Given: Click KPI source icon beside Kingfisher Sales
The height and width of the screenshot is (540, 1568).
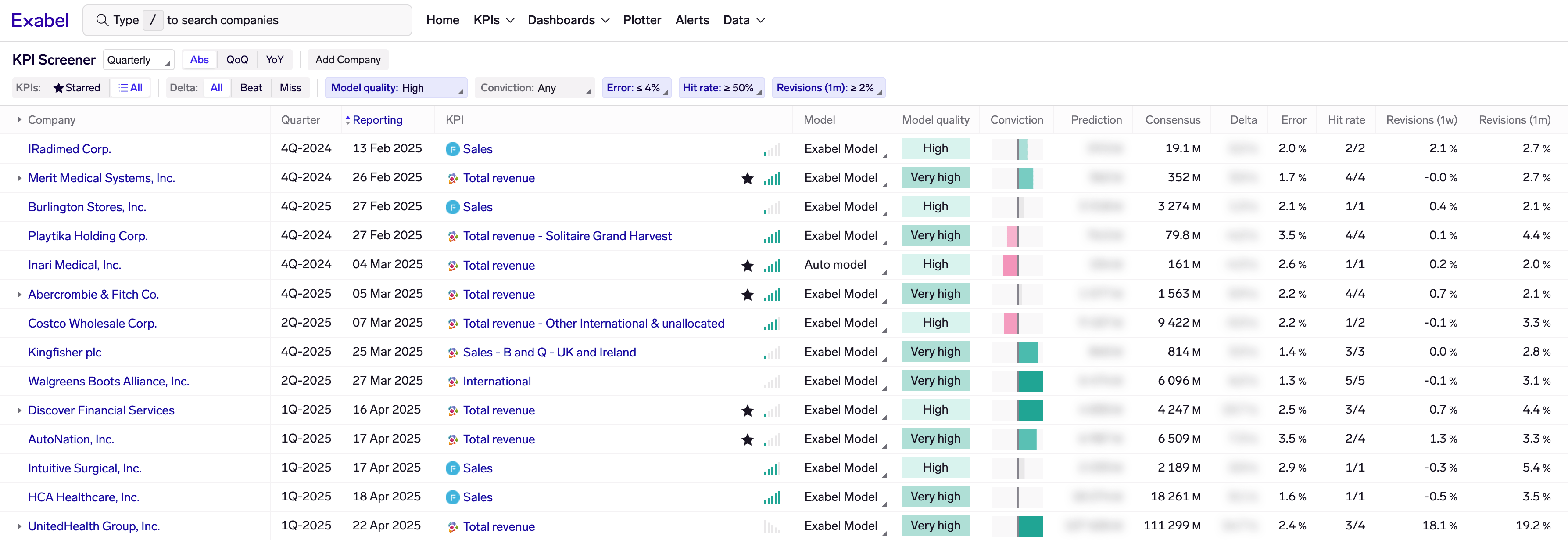Looking at the screenshot, I should [453, 353].
